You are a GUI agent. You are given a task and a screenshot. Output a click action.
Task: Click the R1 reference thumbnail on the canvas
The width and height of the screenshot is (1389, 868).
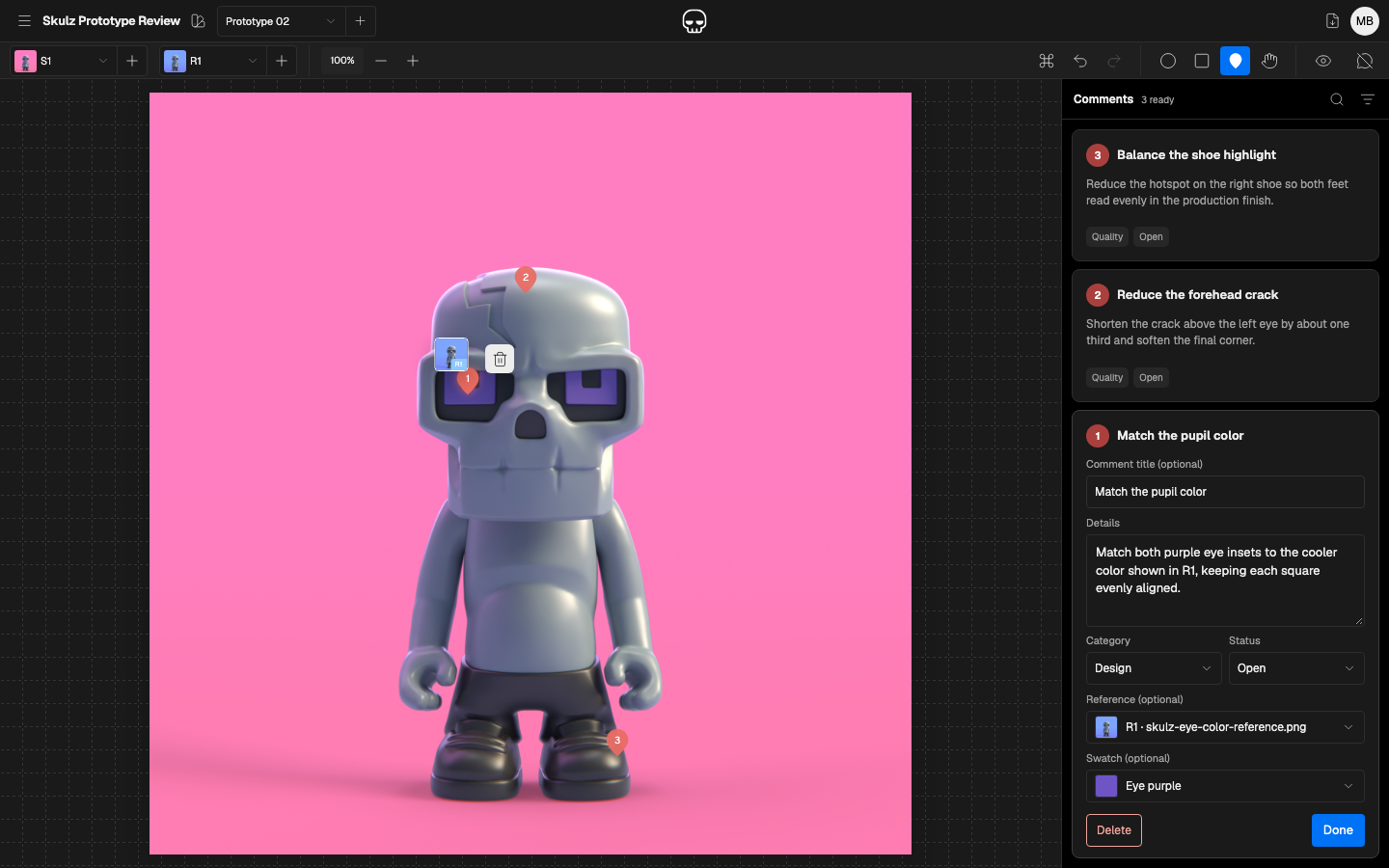451,354
